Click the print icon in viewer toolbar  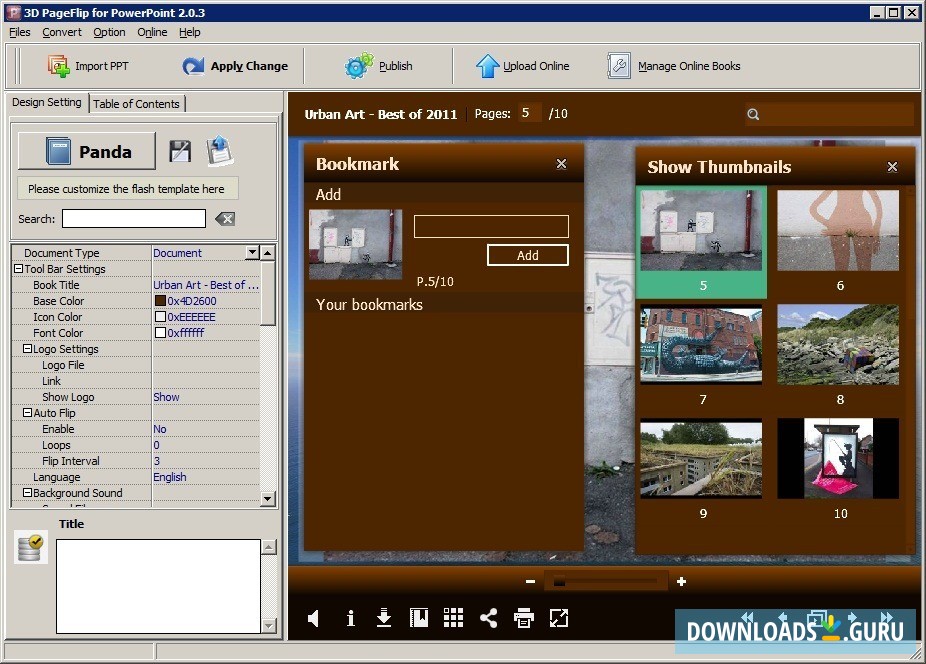click(524, 618)
